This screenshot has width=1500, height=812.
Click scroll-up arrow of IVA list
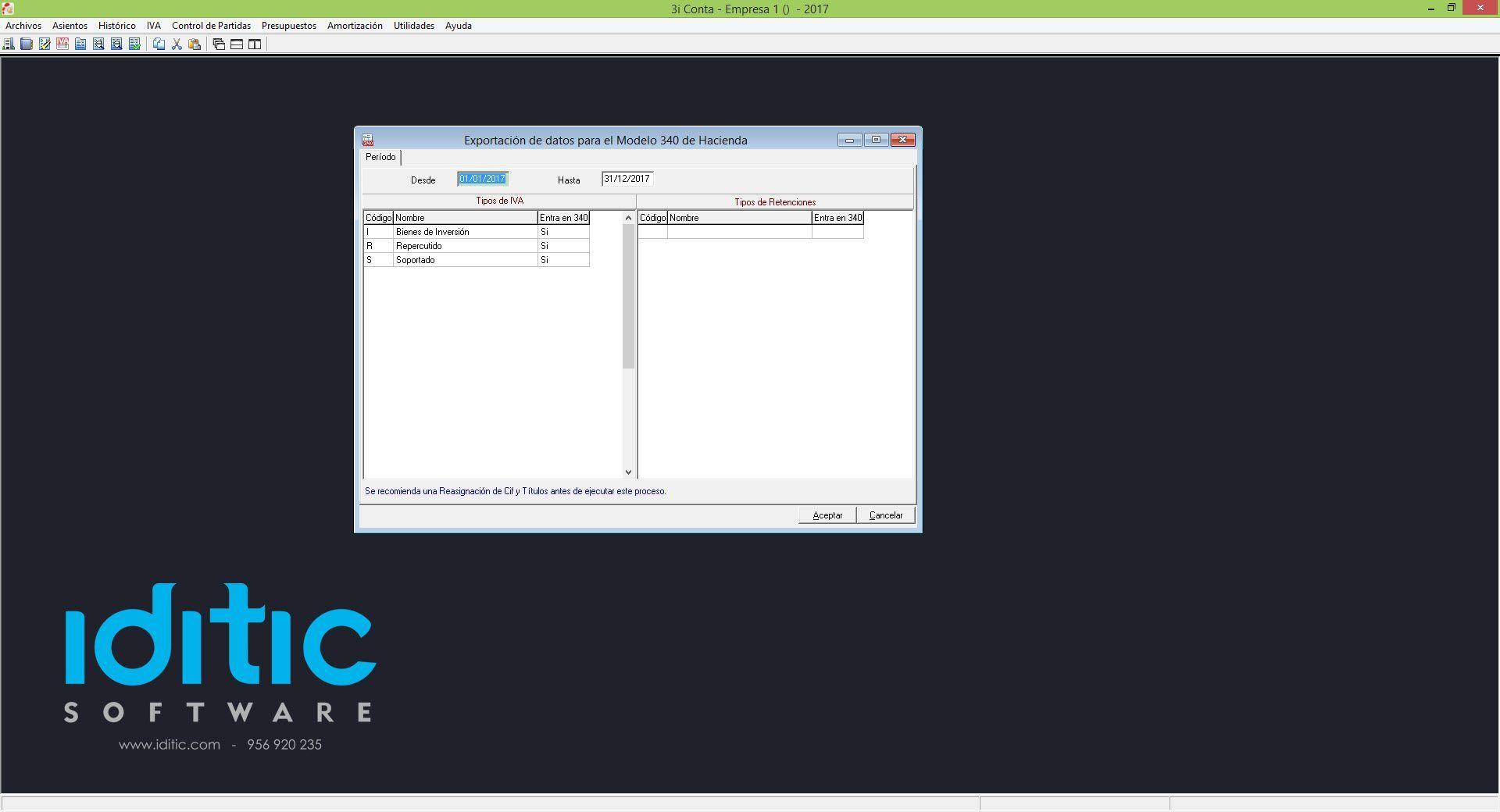628,218
